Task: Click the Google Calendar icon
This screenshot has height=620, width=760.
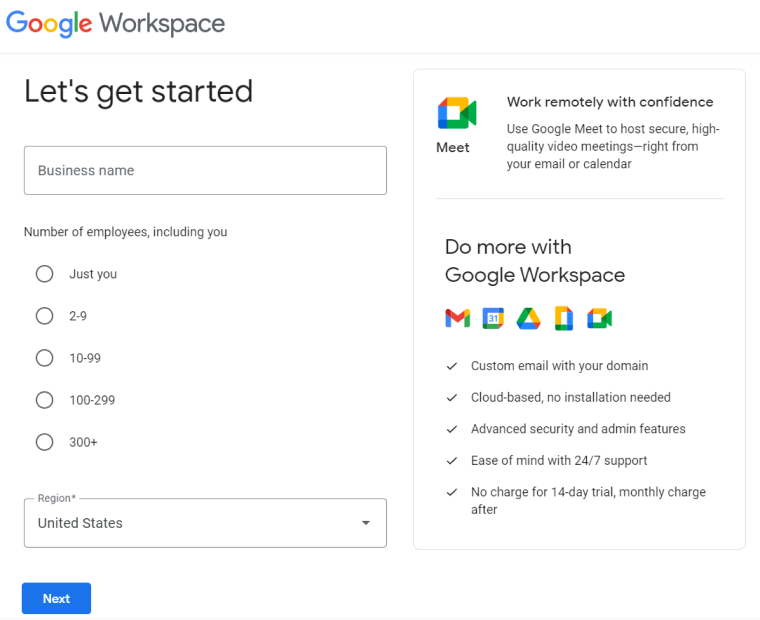Action: pos(493,318)
